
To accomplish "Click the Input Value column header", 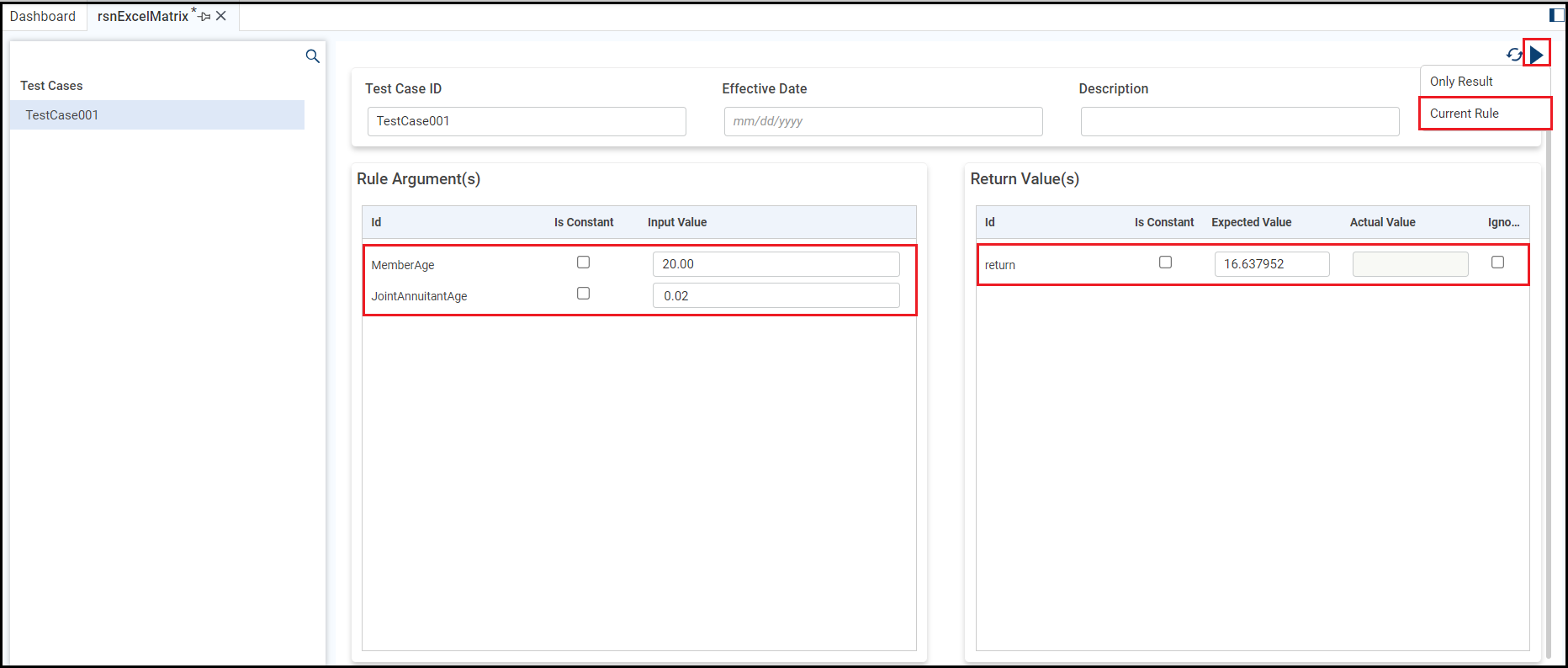I will pos(677,222).
